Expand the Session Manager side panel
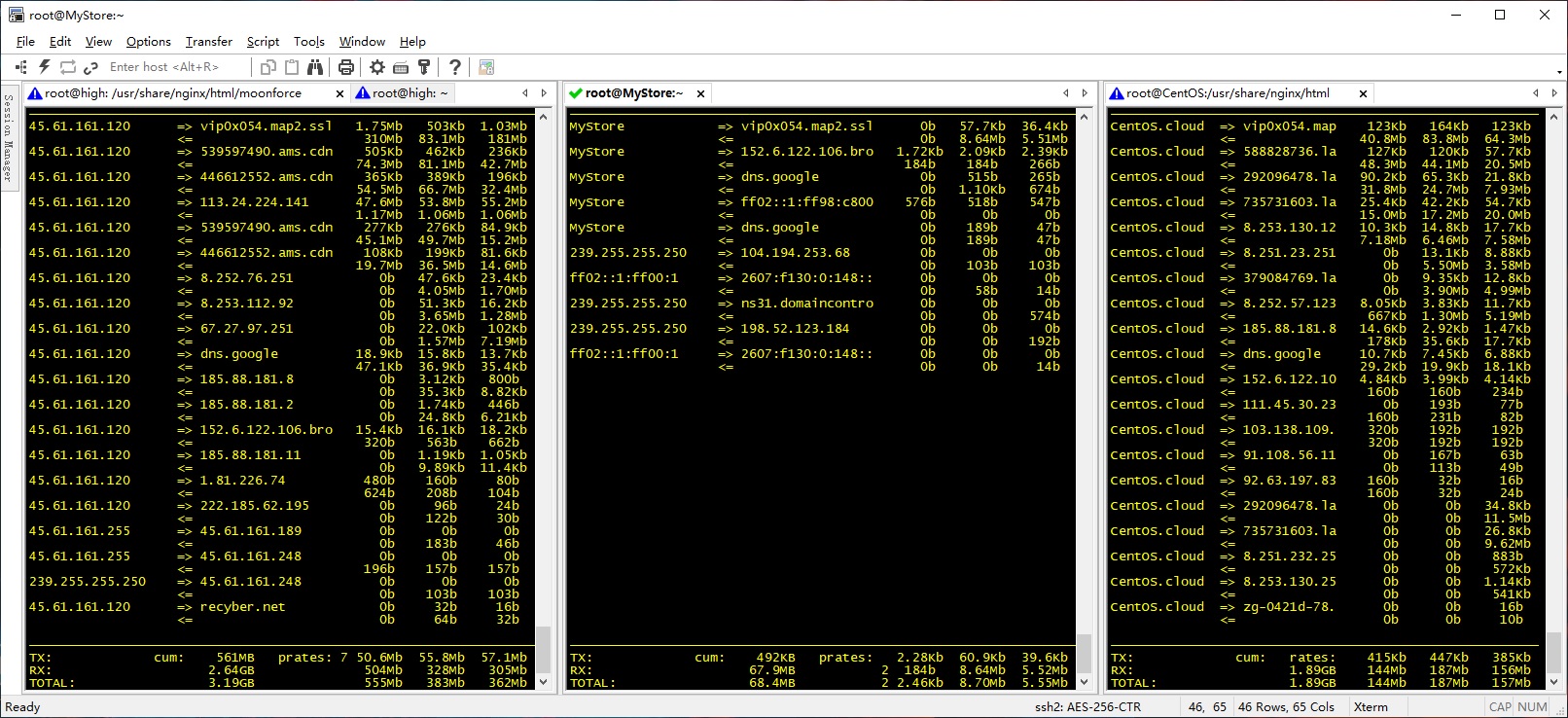The width and height of the screenshot is (1568, 718). pos(9,136)
